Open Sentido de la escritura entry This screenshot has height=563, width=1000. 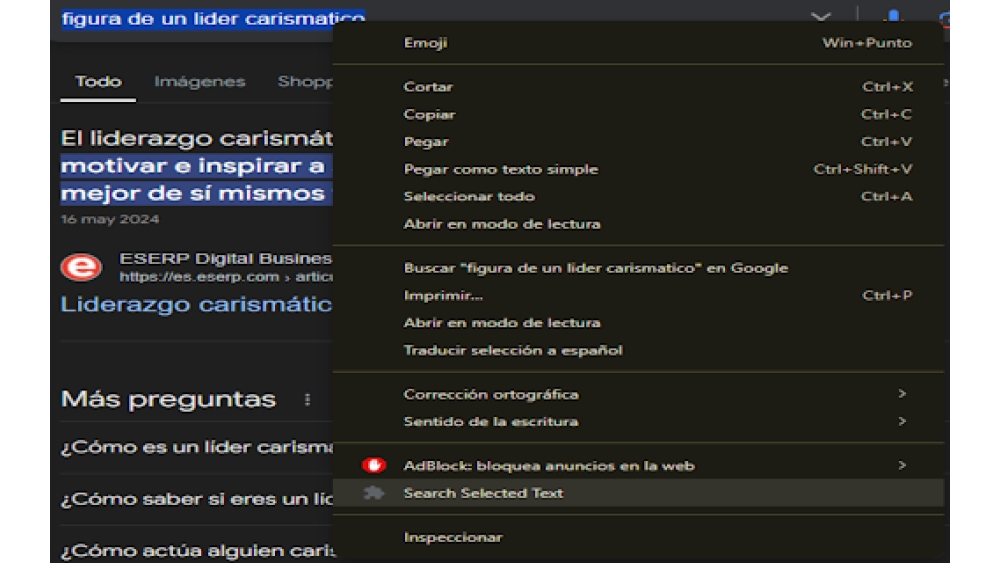(638, 421)
